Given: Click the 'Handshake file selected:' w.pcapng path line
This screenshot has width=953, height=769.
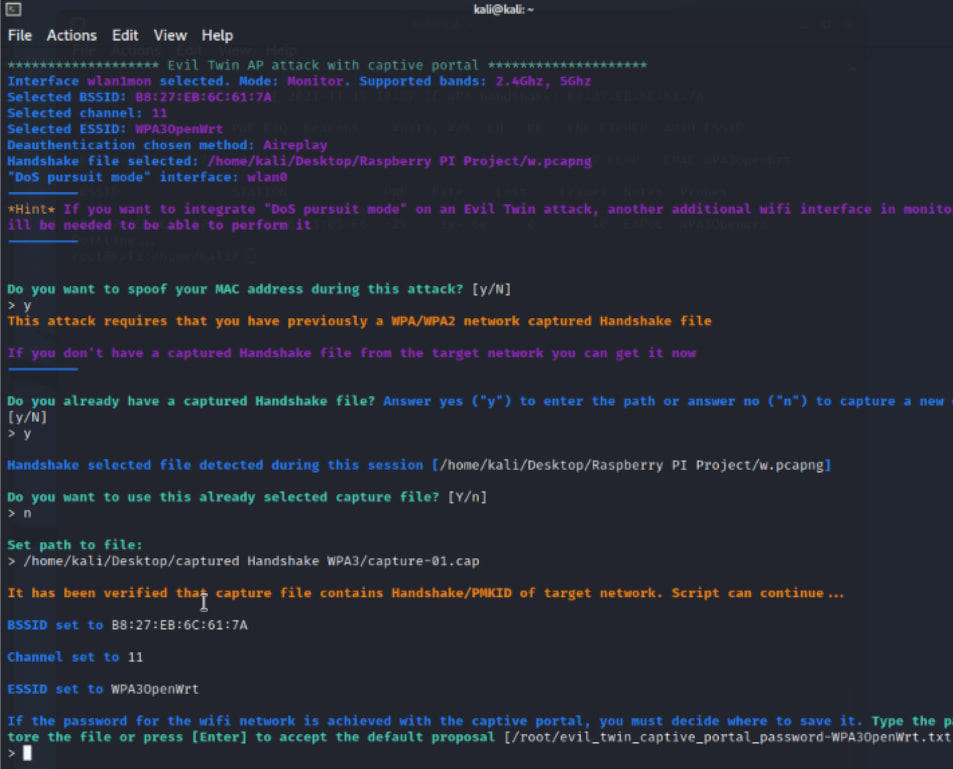Looking at the screenshot, I should (299, 161).
